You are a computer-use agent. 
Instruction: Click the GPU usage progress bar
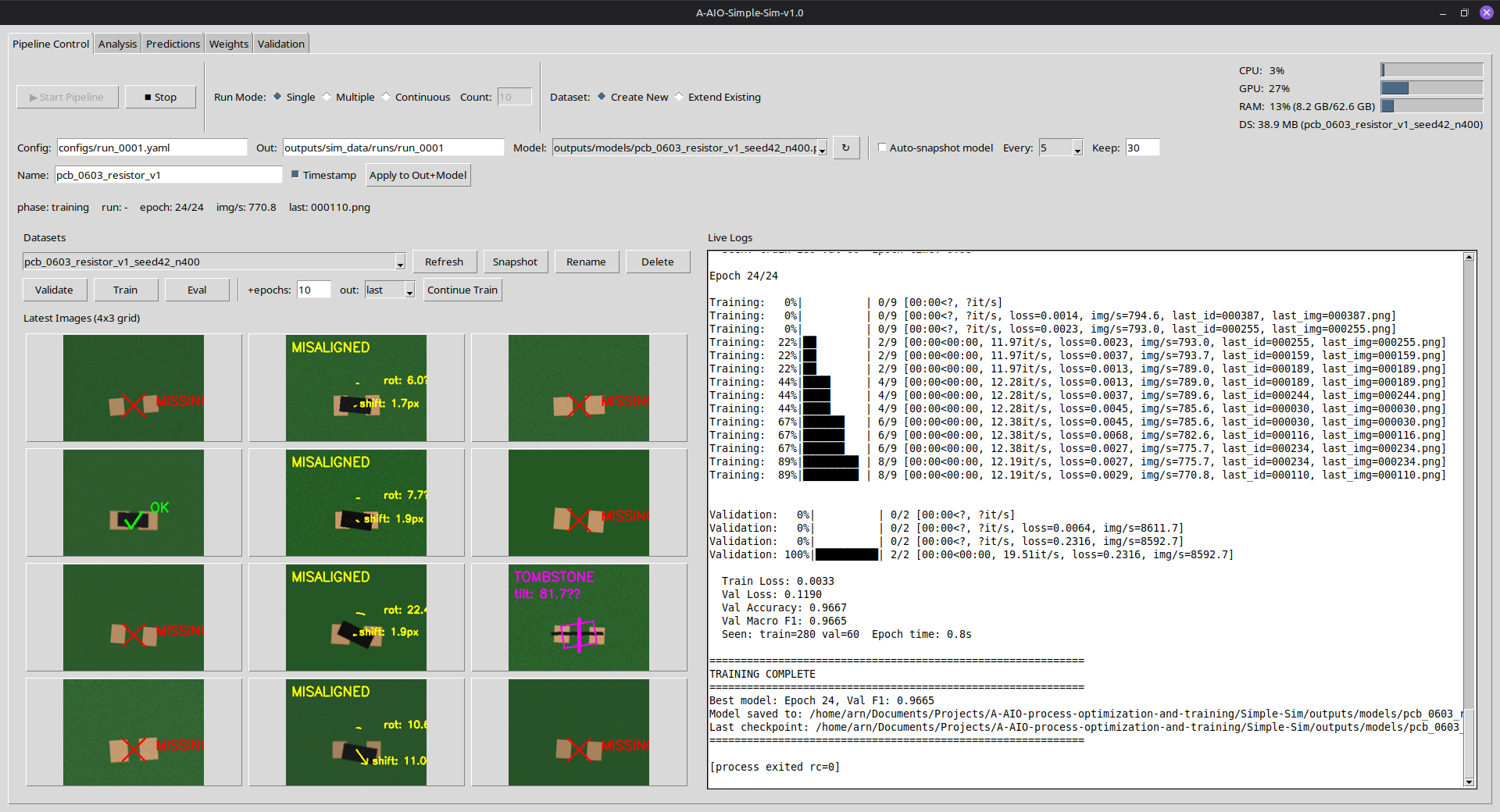pos(1431,88)
